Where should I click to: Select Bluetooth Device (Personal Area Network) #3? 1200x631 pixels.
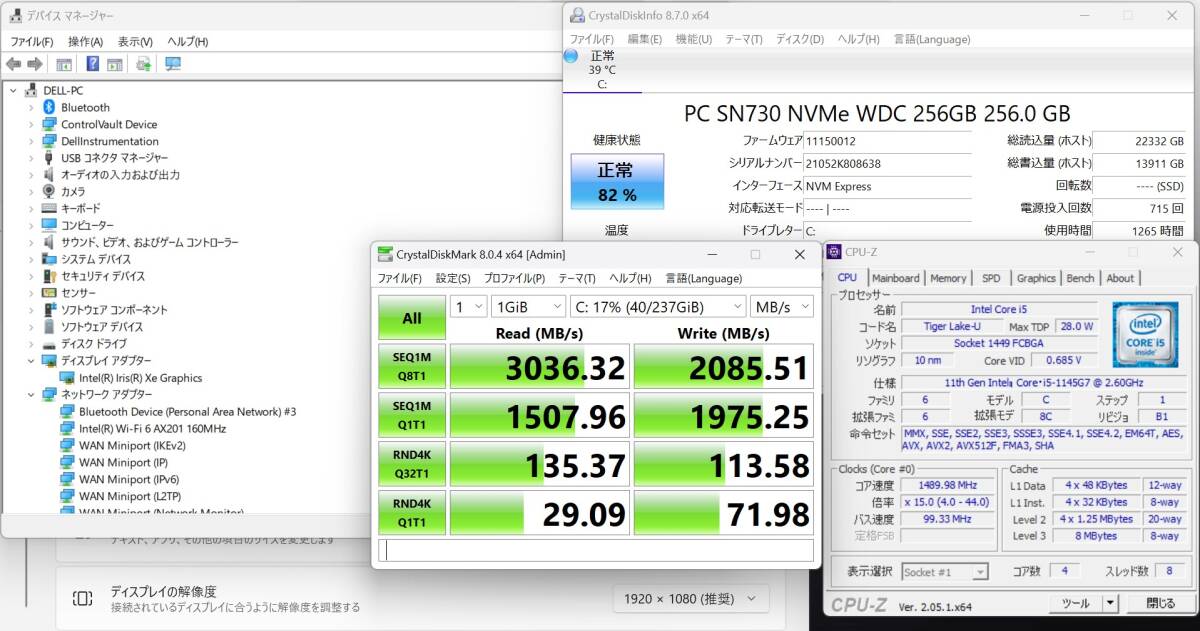pos(187,411)
